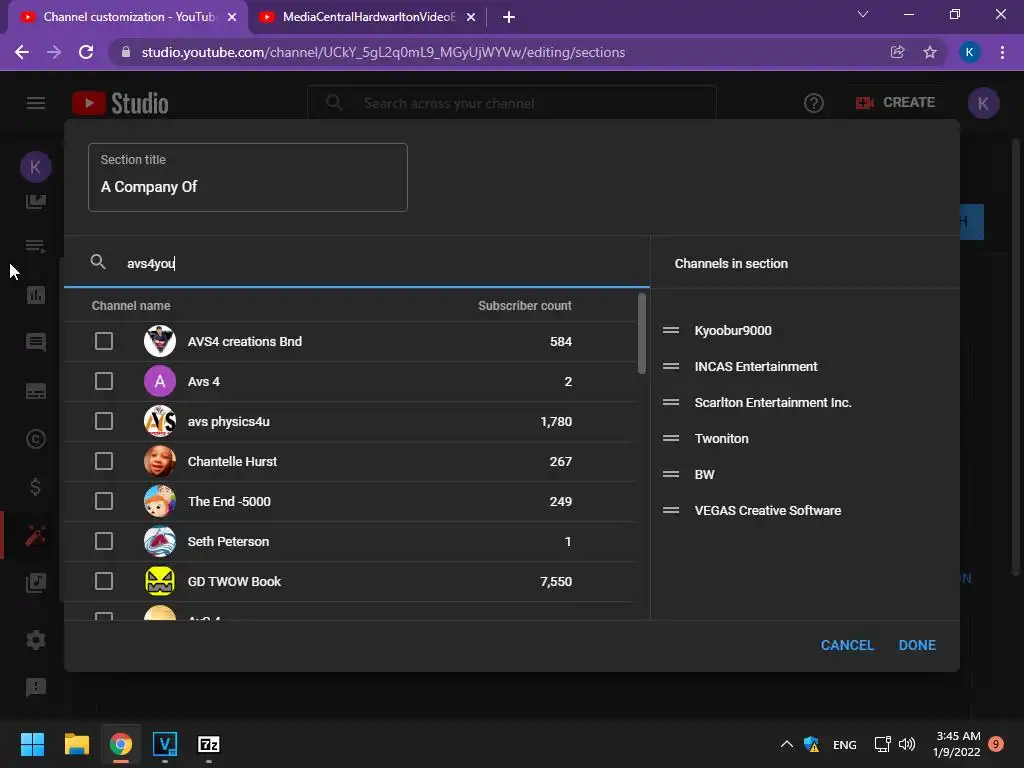Open Playlists from the sidebar
The width and height of the screenshot is (1024, 768).
pos(35,247)
